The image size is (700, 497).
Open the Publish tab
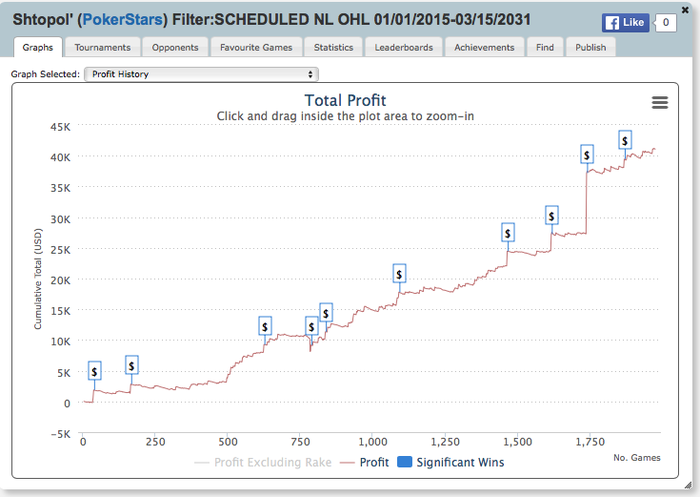click(591, 47)
